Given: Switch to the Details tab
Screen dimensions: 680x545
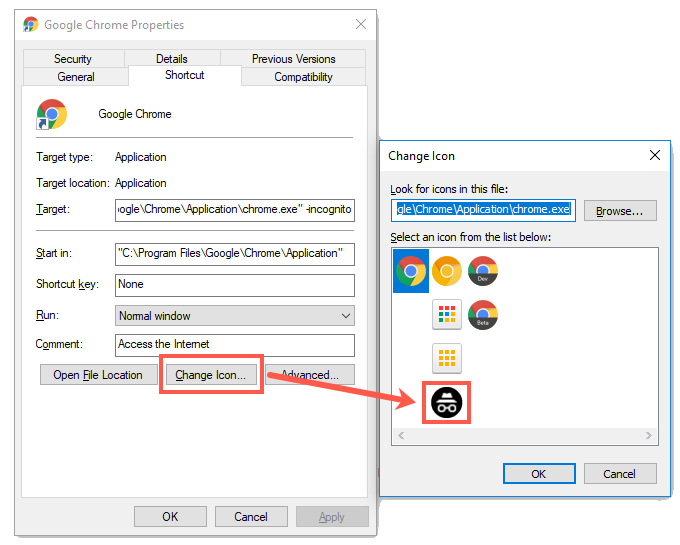Looking at the screenshot, I should [x=172, y=59].
